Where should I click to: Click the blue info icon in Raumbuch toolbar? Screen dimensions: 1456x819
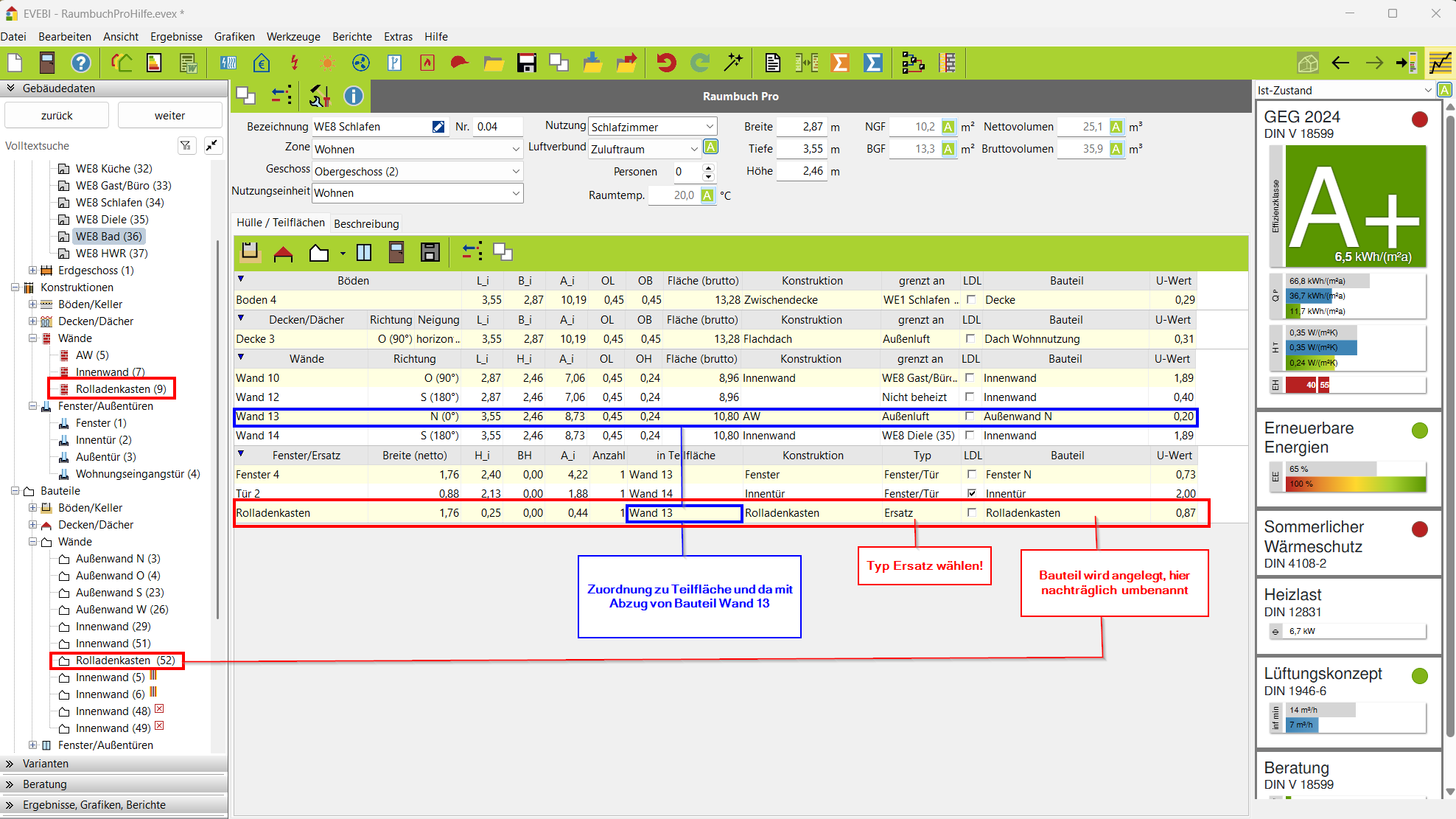click(354, 96)
